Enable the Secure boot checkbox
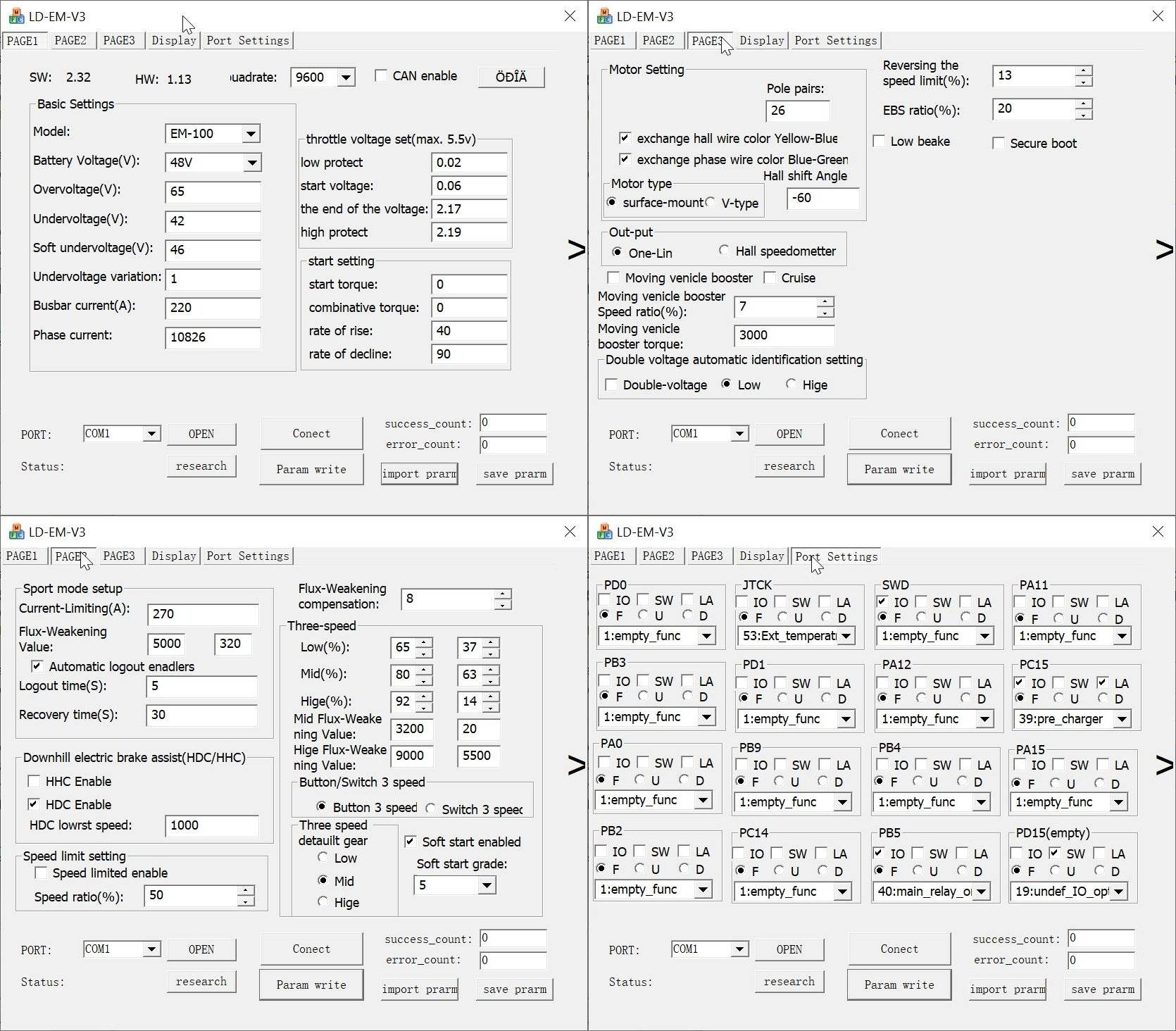 (x=999, y=143)
